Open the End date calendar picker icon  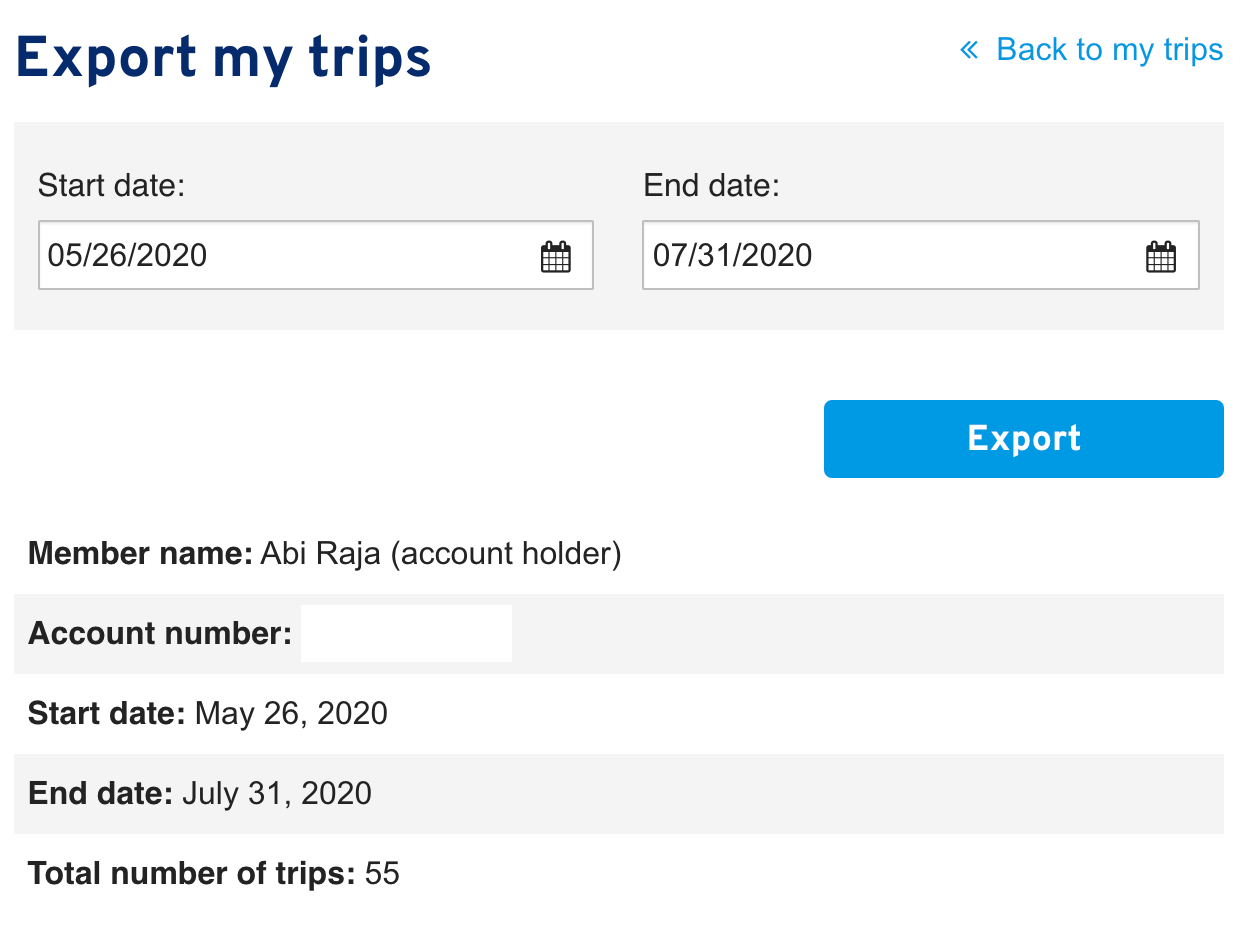point(1160,257)
